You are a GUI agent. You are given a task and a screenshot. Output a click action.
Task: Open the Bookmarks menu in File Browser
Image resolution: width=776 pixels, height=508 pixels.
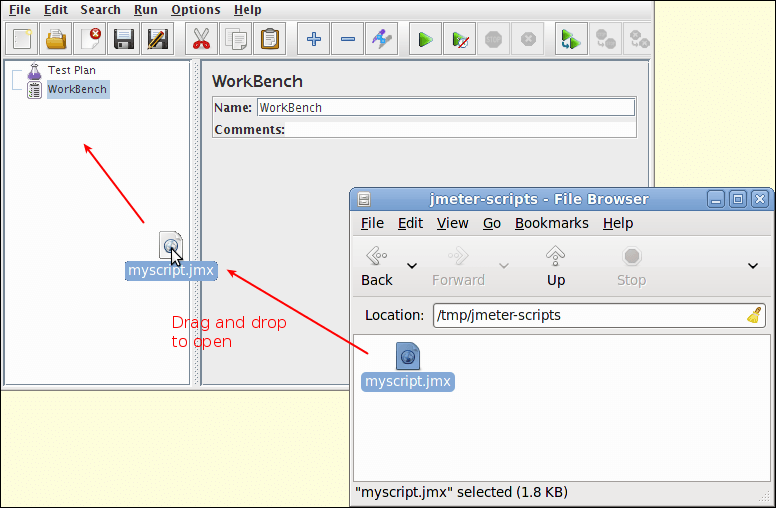(551, 223)
